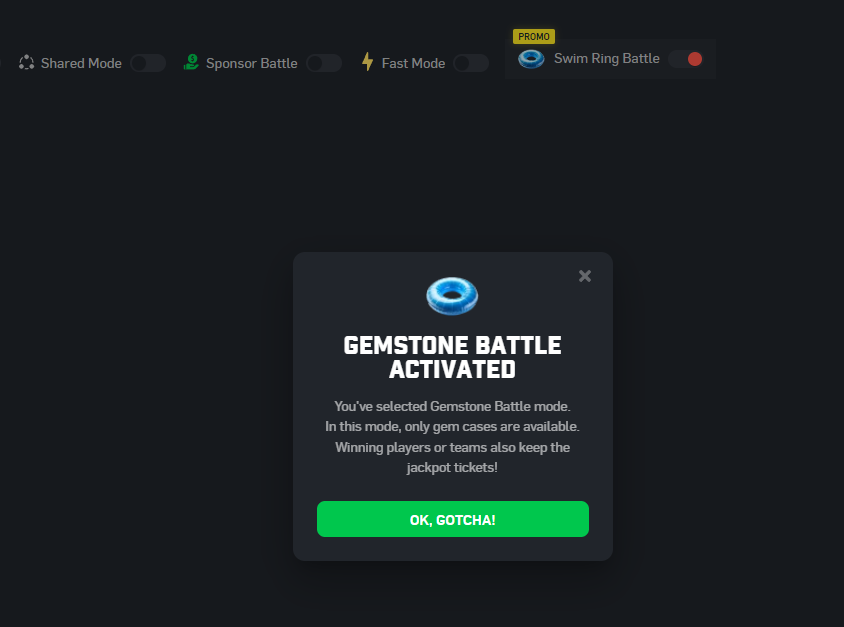
Task: Click the Shared Mode circular arrows icon
Action: [x=26, y=63]
